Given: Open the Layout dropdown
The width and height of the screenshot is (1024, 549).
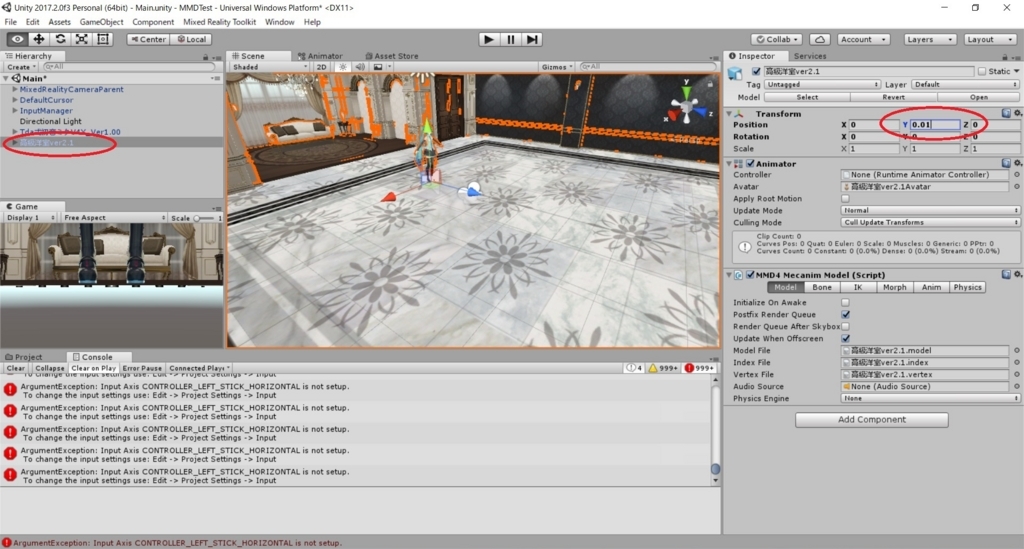Looking at the screenshot, I should pos(989,39).
